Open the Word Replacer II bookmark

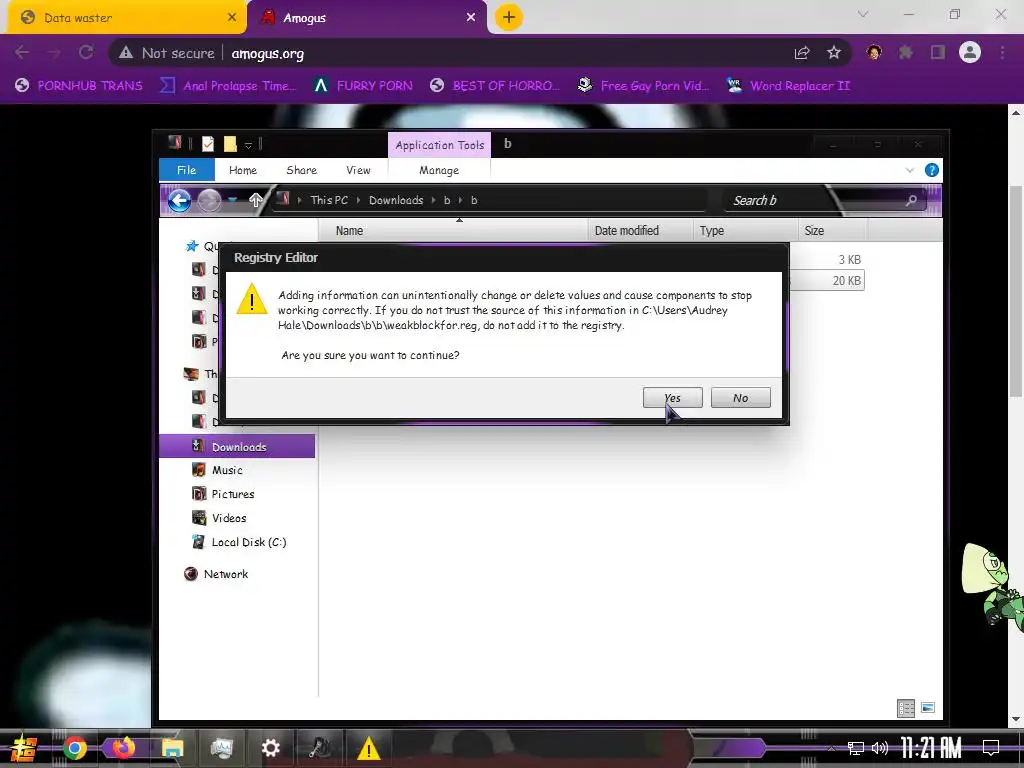tap(788, 86)
